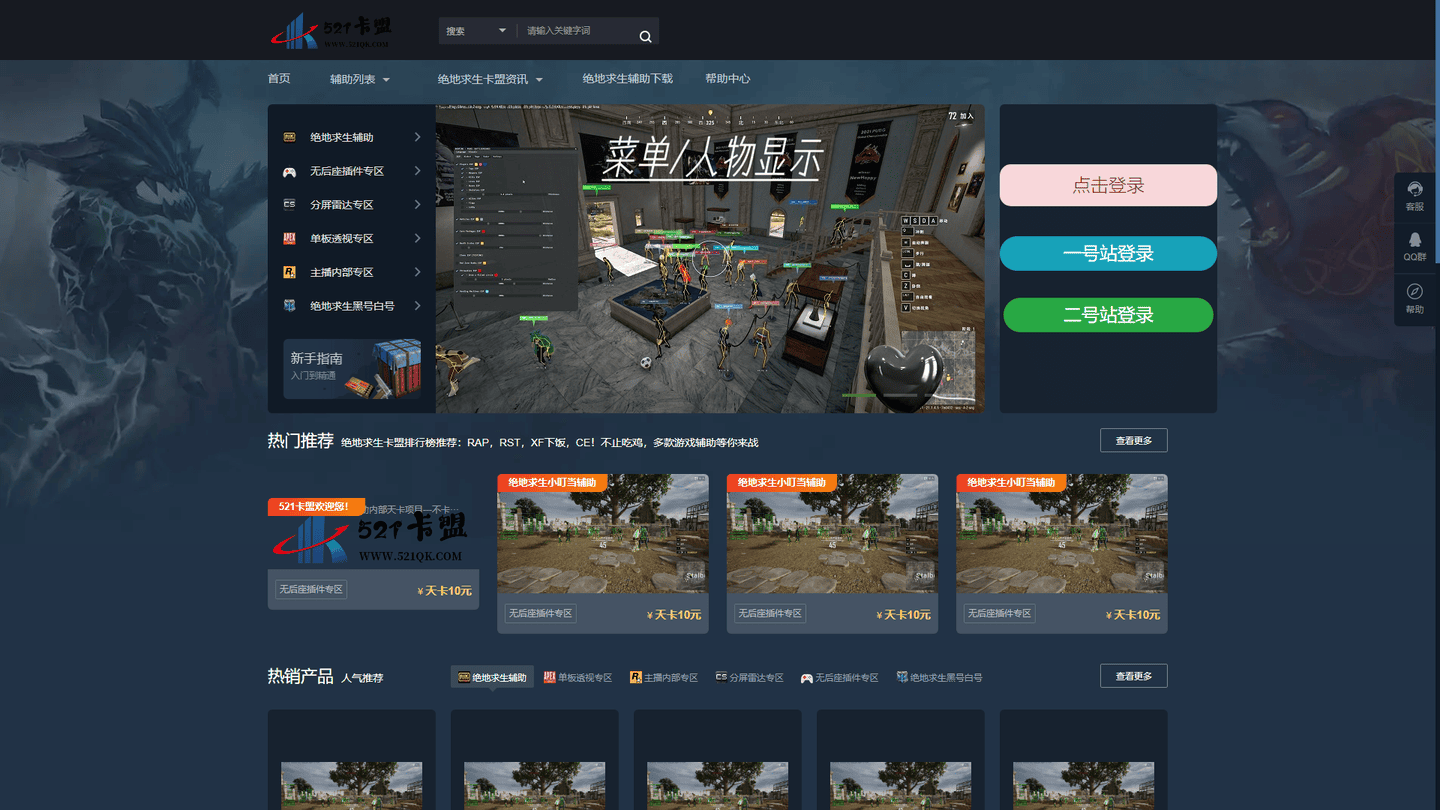Open the 新手指南 beginner guide banner

352,368
